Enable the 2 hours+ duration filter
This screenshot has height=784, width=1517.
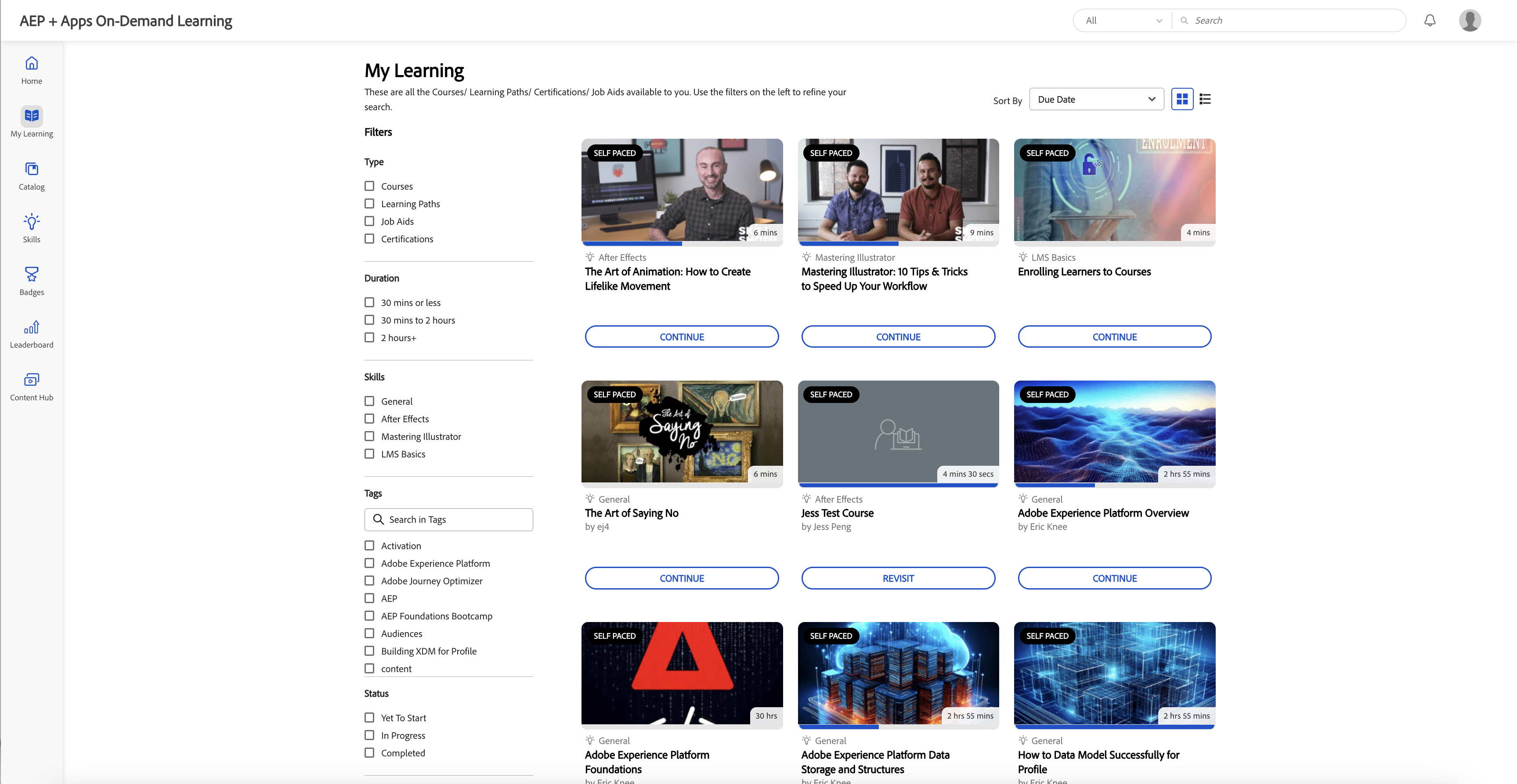(x=369, y=338)
